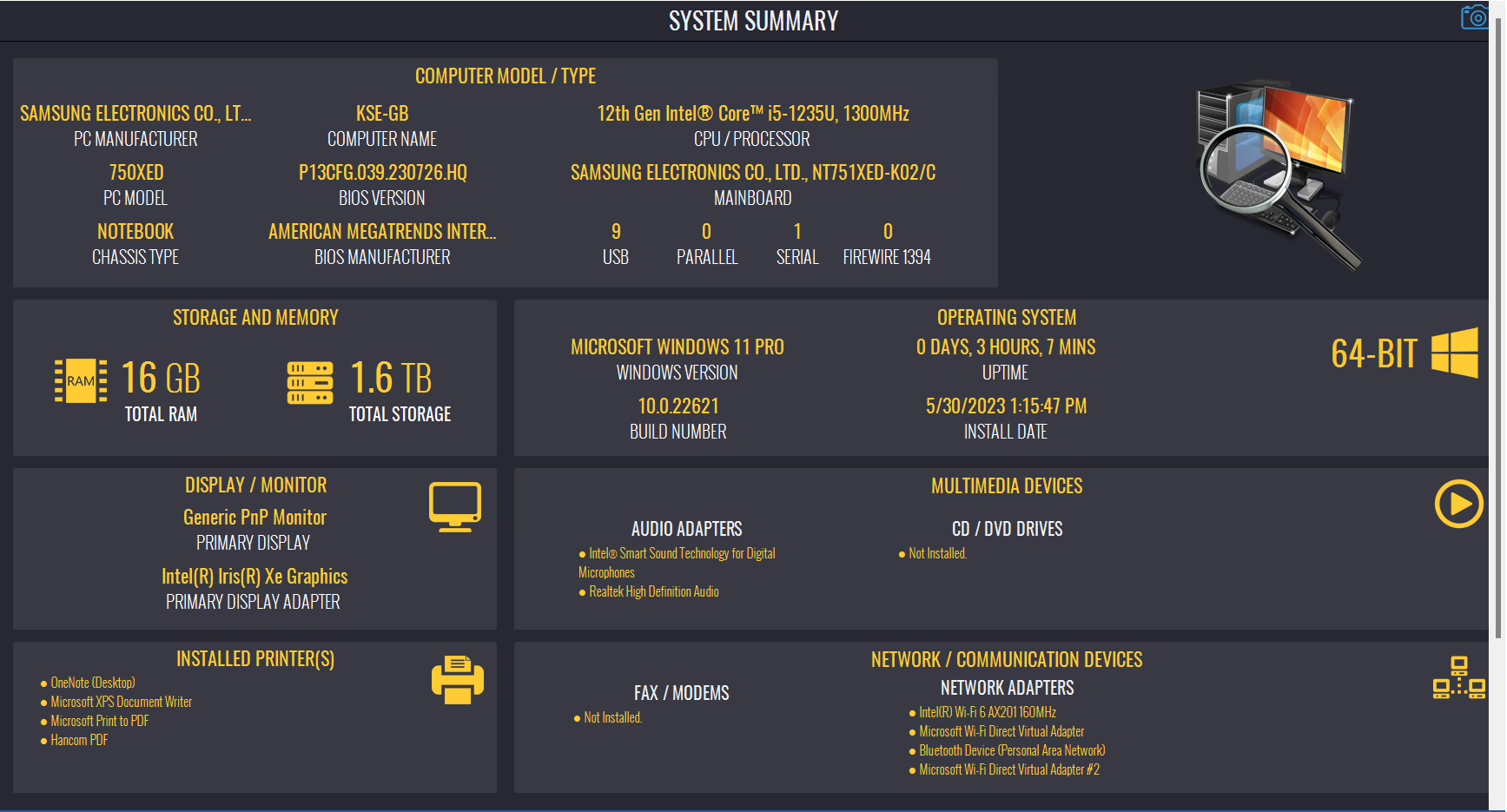The width and height of the screenshot is (1507, 812).
Task: Click the AUDIO ADAPTERS label
Action: [687, 529]
